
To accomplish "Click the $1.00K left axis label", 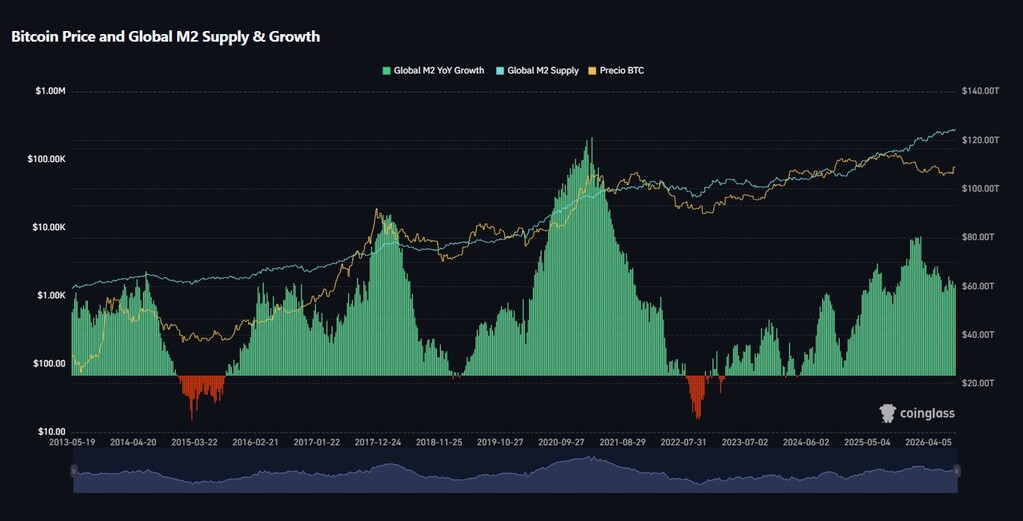I will 51,295.
